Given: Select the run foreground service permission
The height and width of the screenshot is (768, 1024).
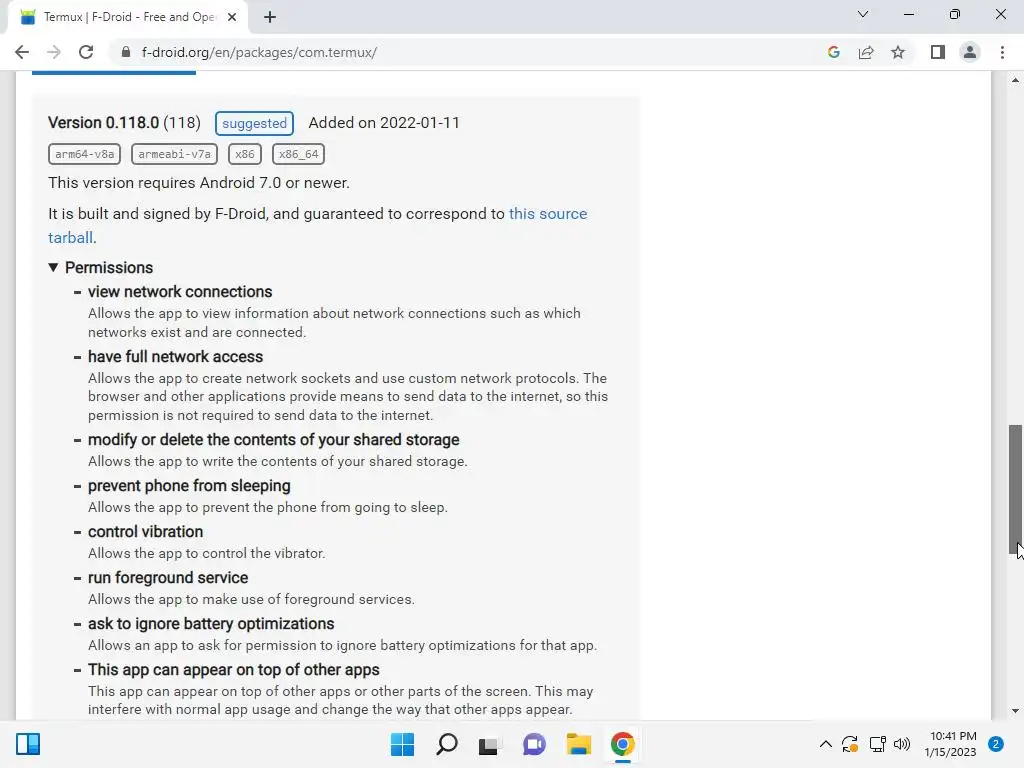Looking at the screenshot, I should 168,577.
